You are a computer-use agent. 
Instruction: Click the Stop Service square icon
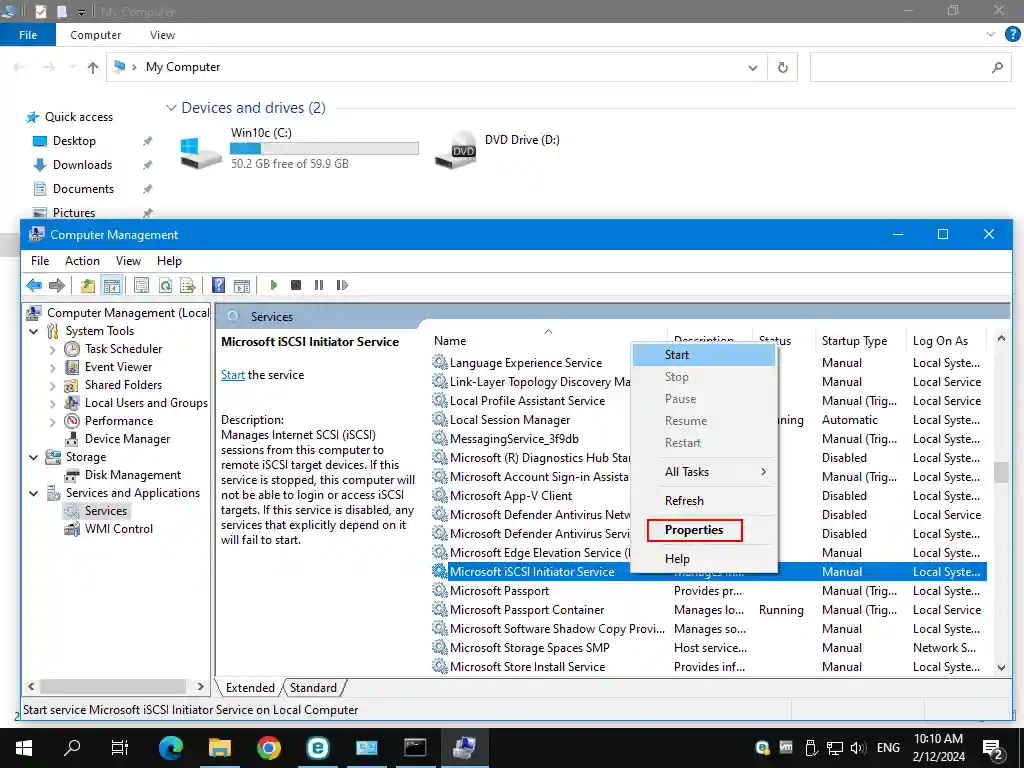[296, 285]
